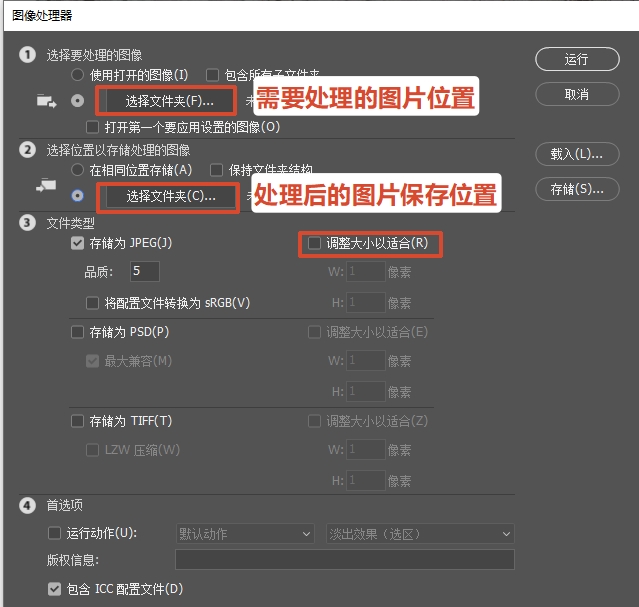Click the 选择要处理的图像 heading
The image size is (639, 607).
point(94,55)
